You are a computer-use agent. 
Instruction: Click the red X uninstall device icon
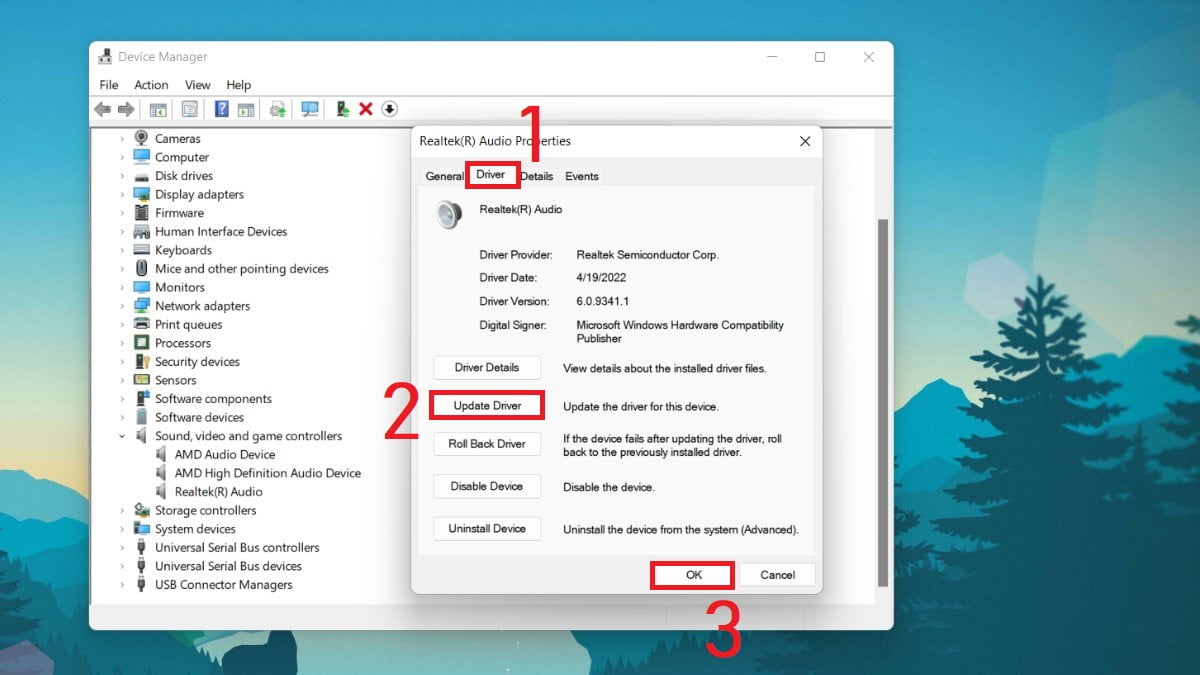pos(366,109)
